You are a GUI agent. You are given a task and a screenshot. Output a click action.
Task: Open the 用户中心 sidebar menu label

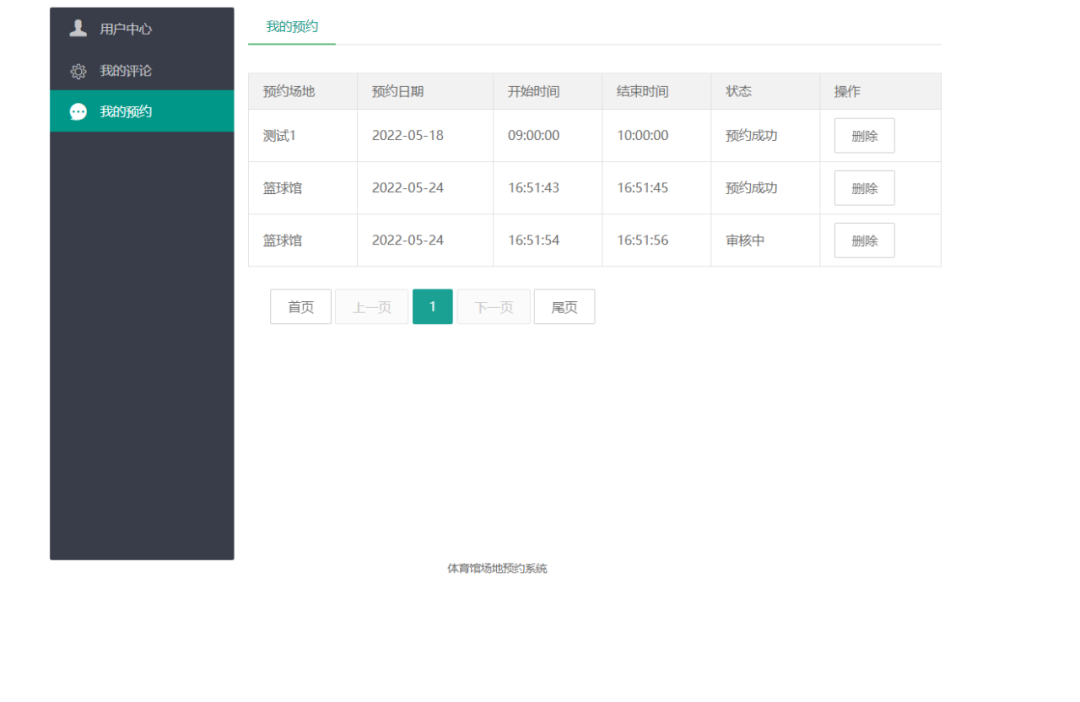(x=126, y=29)
